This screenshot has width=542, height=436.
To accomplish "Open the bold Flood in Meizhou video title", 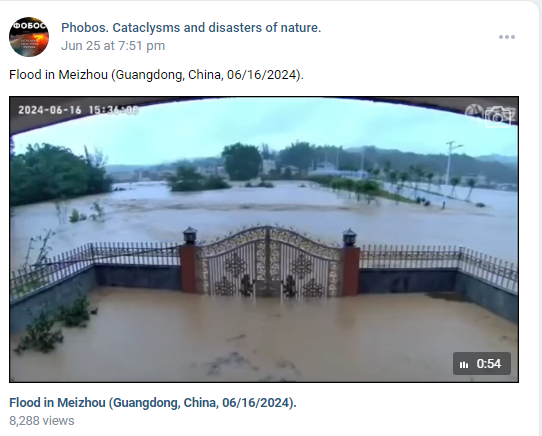I will [x=153, y=402].
